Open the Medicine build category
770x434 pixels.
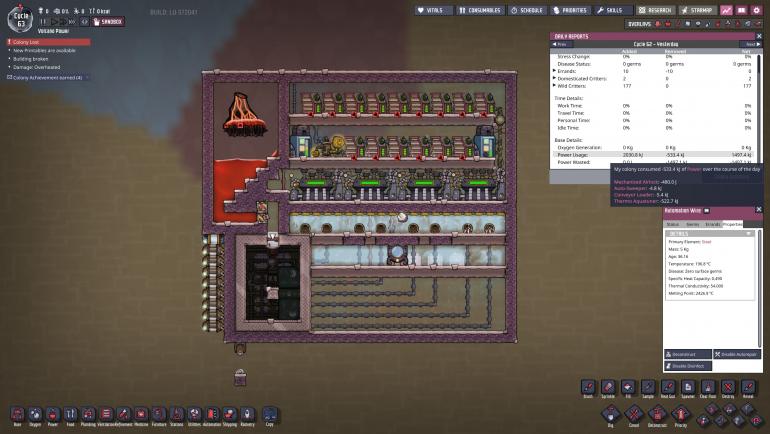tap(141, 414)
